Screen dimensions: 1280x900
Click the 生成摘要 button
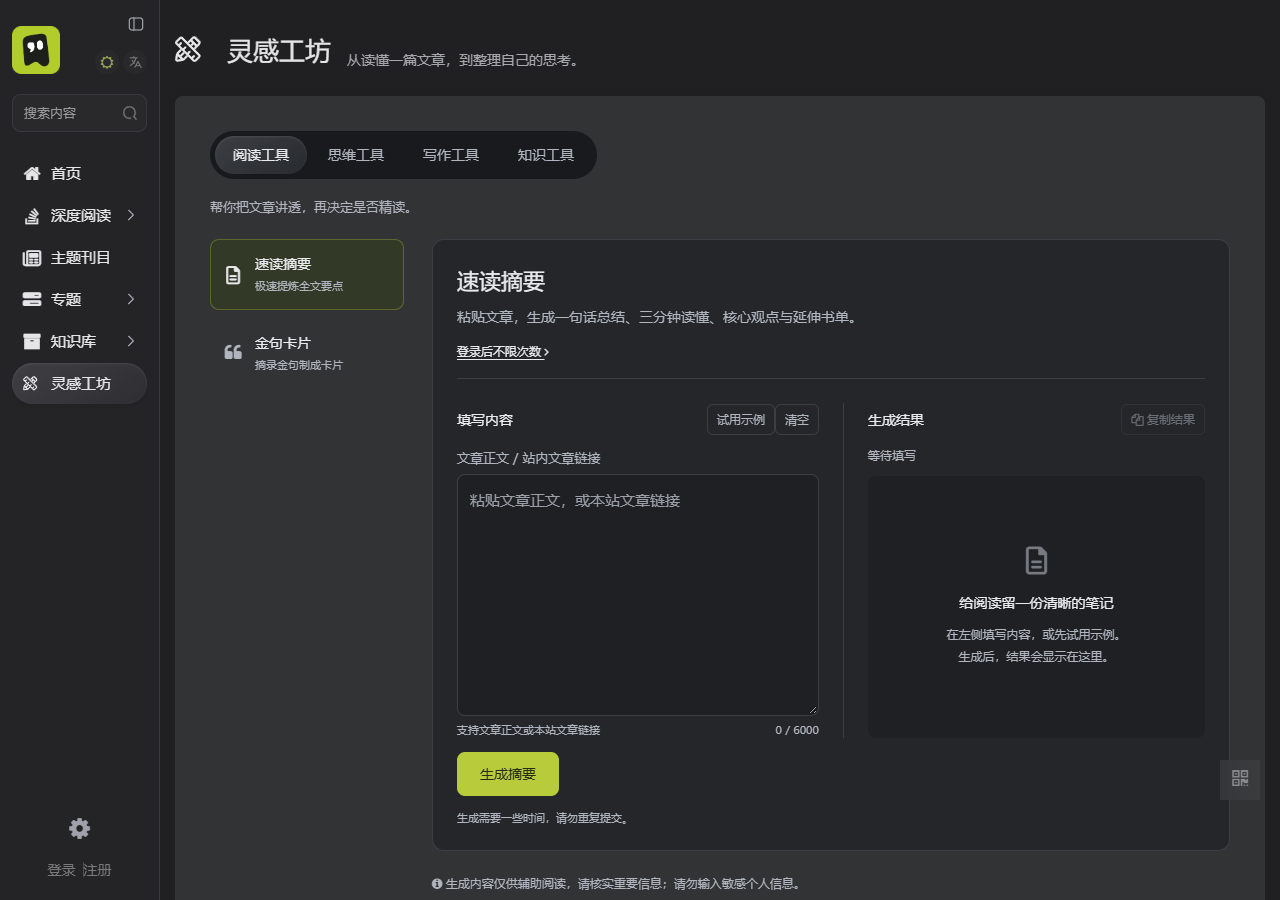pyautogui.click(x=508, y=774)
